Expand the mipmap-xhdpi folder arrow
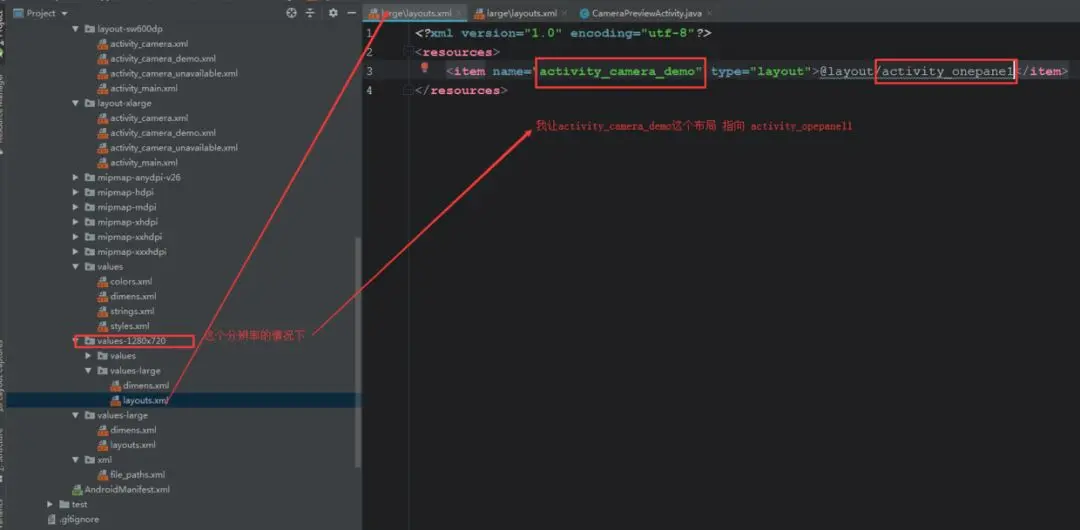The image size is (1080, 530). click(x=76, y=222)
